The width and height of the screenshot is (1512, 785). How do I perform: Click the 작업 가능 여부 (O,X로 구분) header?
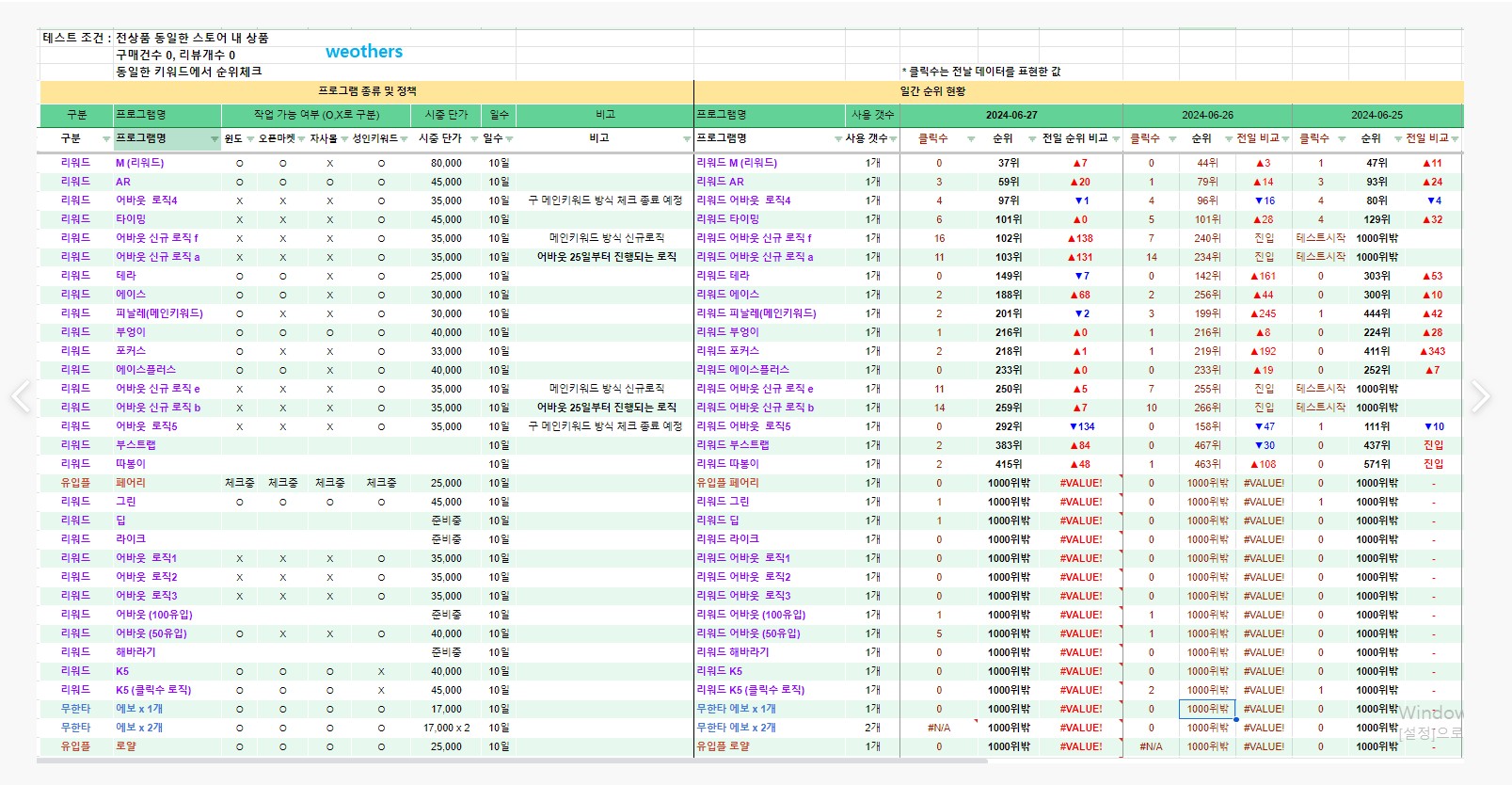316,115
